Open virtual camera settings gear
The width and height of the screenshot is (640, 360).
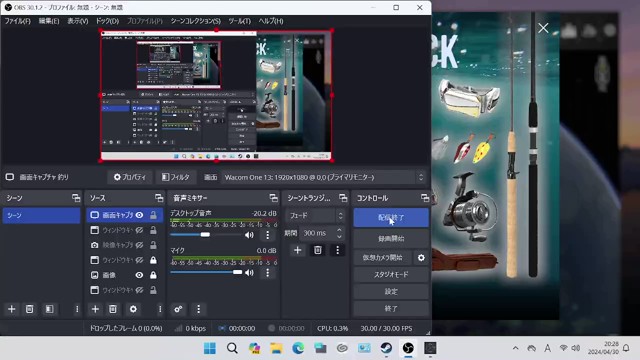click(421, 258)
